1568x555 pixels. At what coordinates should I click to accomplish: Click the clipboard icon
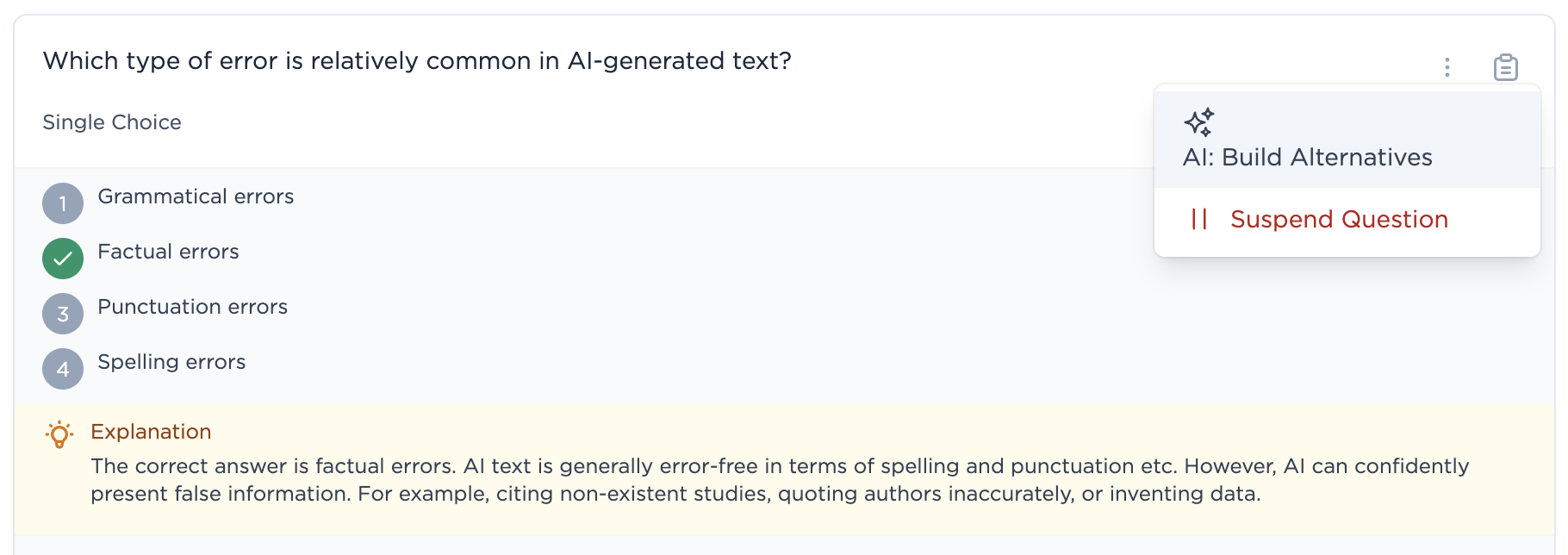[x=1505, y=67]
